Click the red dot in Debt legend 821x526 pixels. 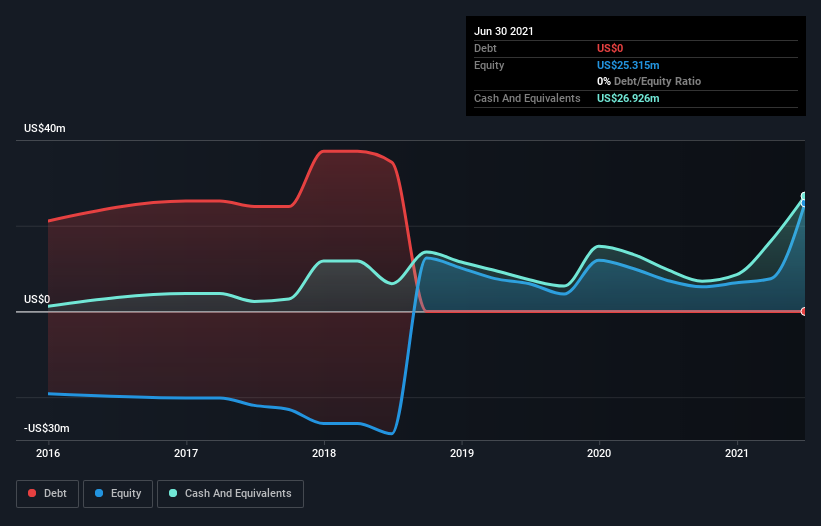32,493
